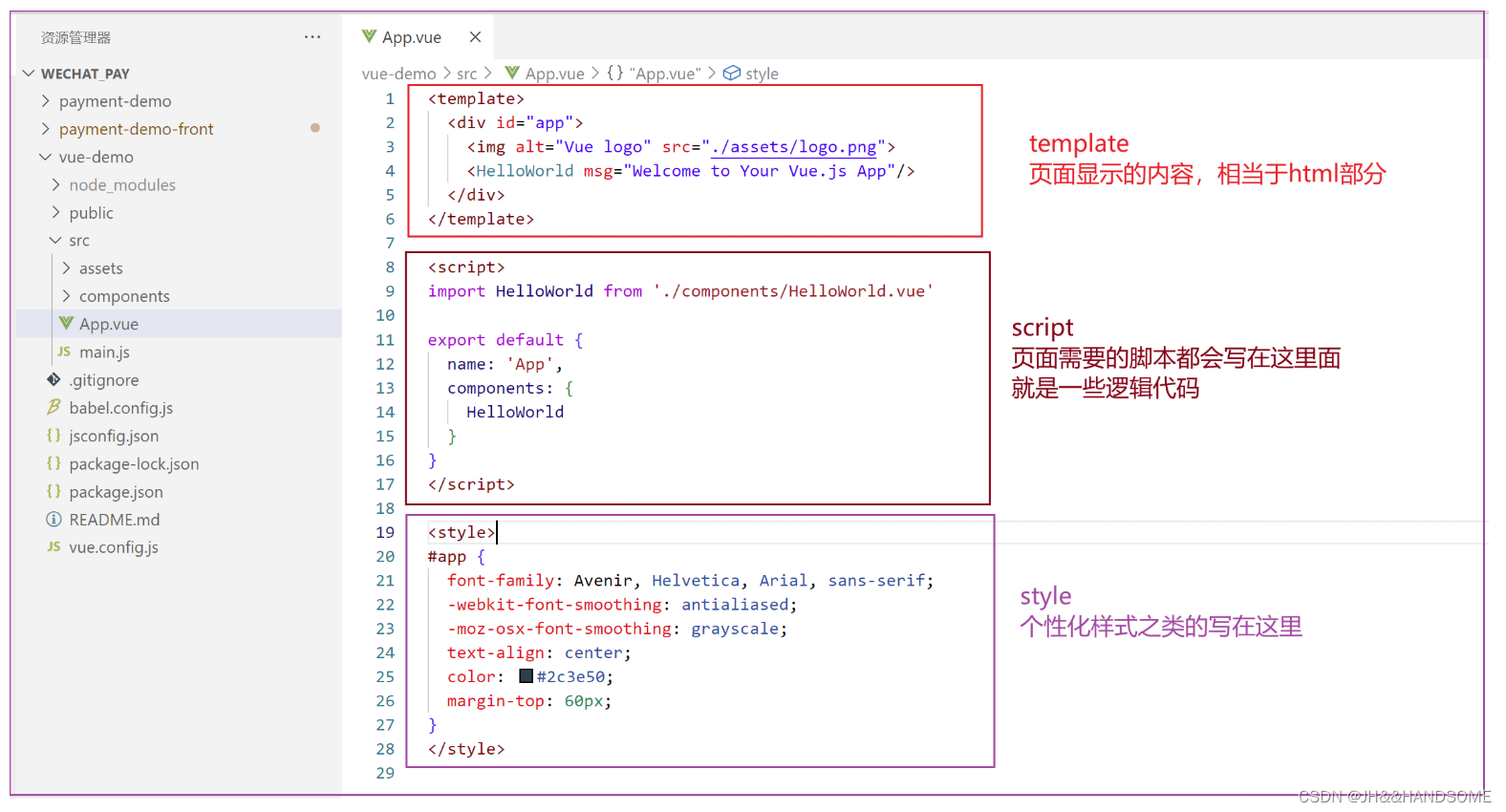Click the Vue icon on App.vue tab
Viewport: 1506px width, 812px height.
(369, 36)
